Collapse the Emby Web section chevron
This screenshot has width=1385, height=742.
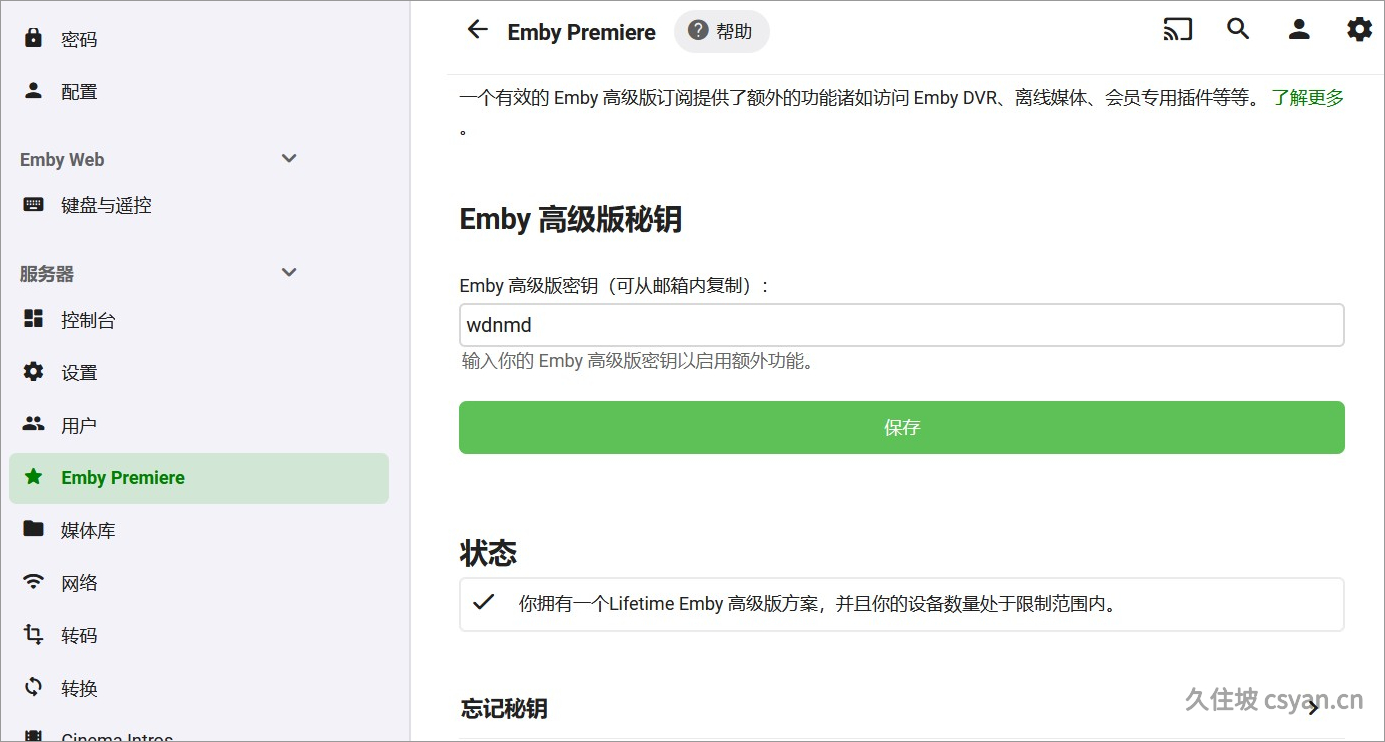point(289,159)
